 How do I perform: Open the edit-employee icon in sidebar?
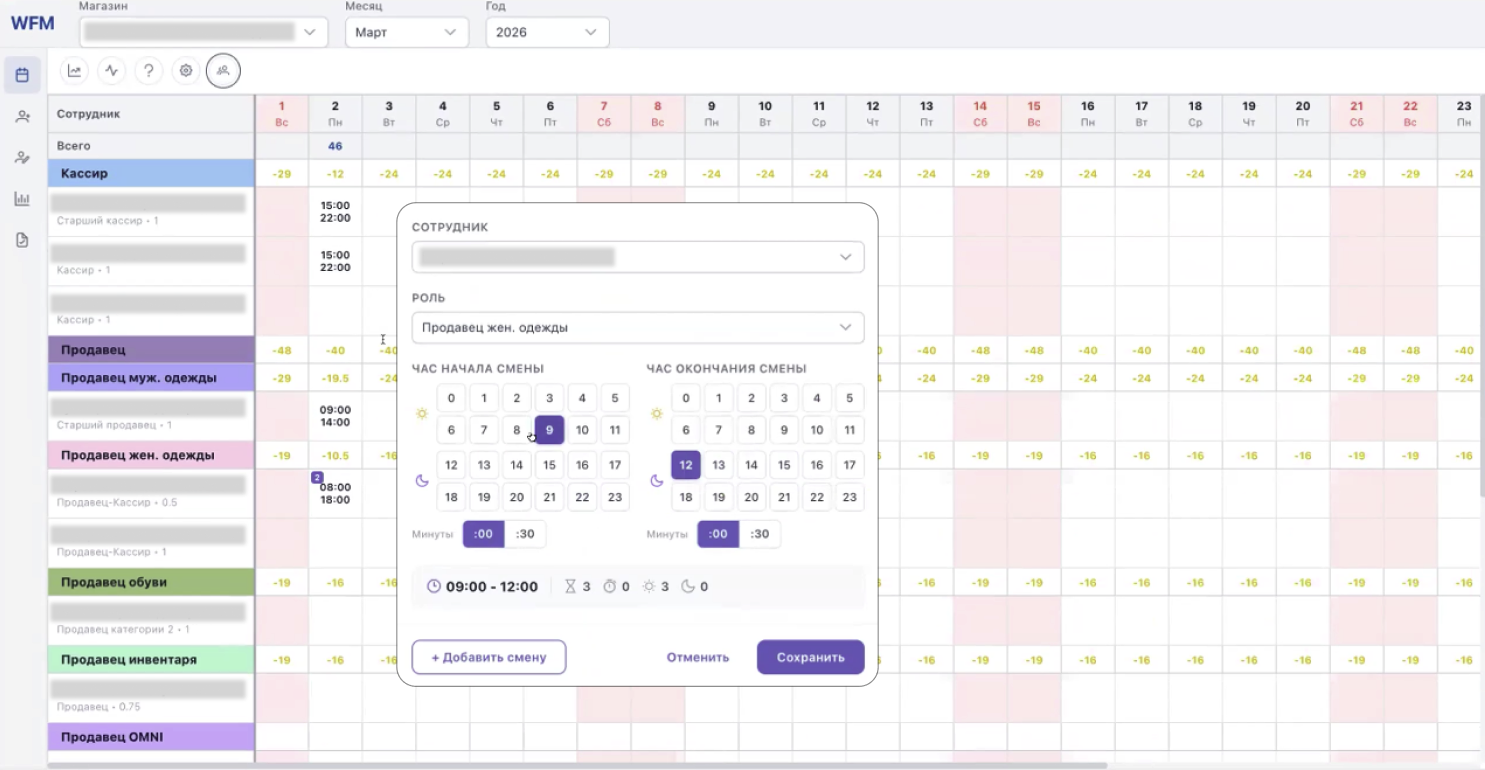click(x=22, y=158)
